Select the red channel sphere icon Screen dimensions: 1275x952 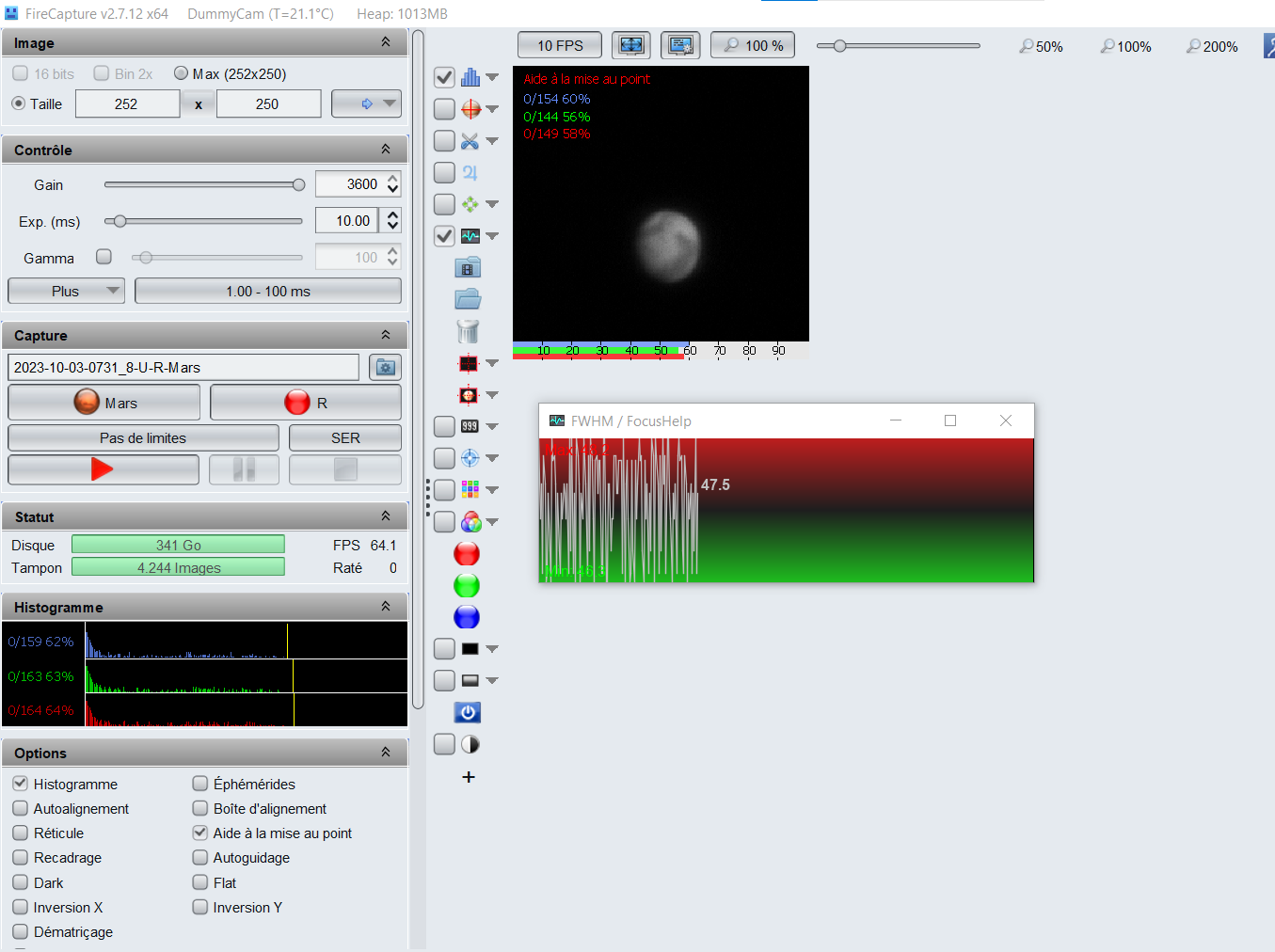click(x=467, y=554)
